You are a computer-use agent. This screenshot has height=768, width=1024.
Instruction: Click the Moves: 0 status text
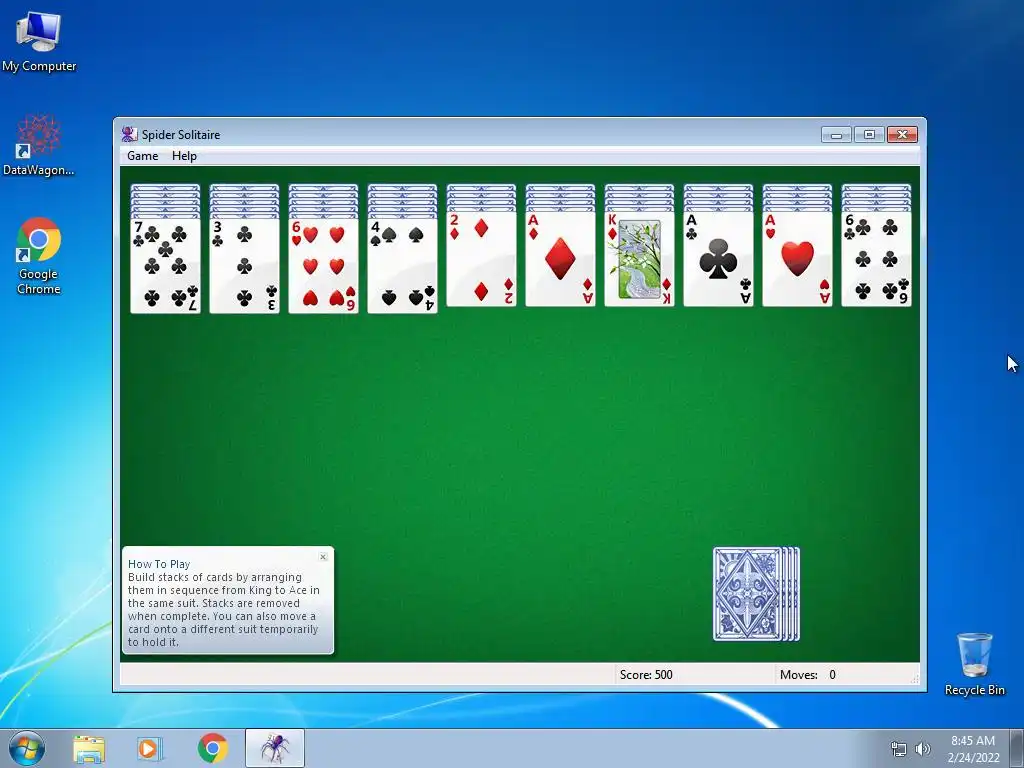(x=807, y=675)
